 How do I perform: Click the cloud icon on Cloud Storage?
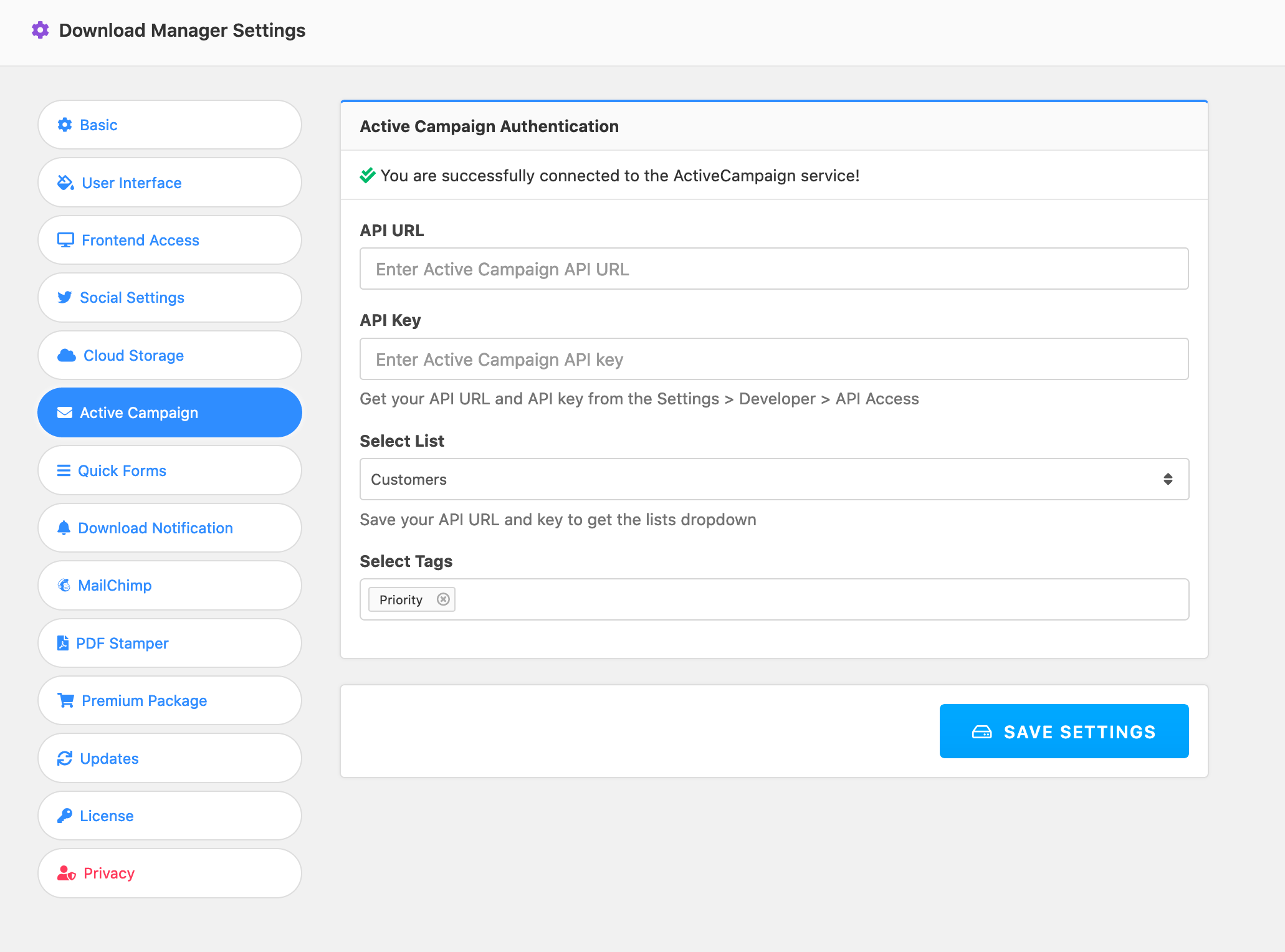pos(67,355)
